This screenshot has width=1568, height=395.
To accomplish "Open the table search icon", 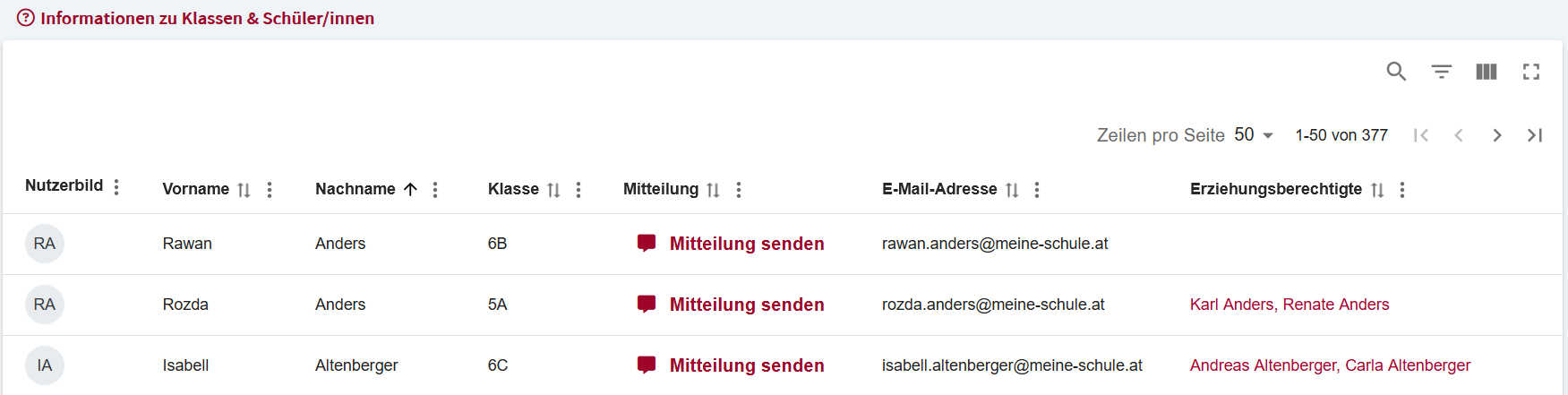I will (1396, 72).
